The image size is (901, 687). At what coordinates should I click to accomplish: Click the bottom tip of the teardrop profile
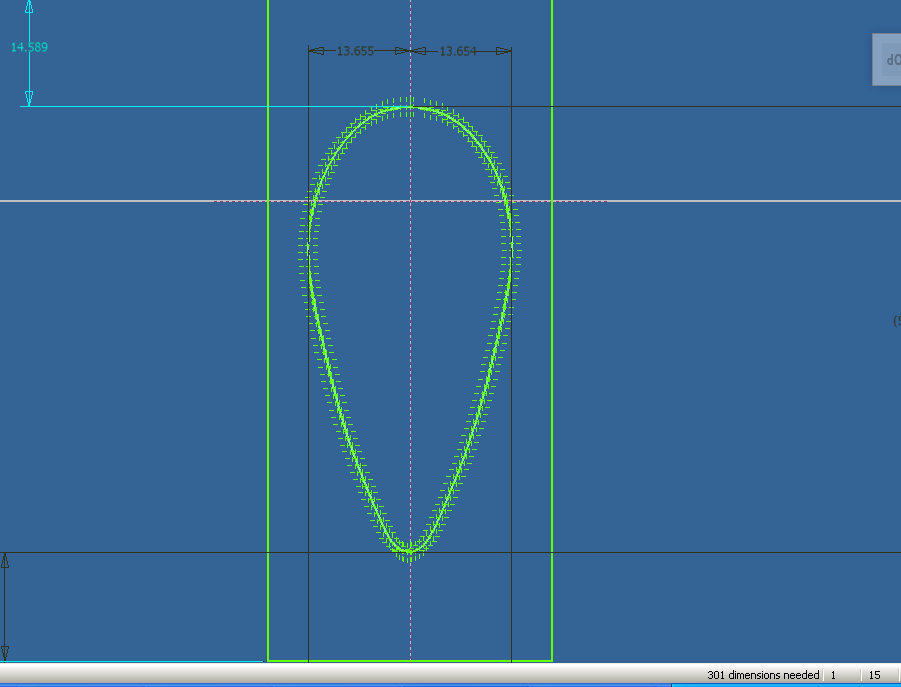pyautogui.click(x=410, y=550)
